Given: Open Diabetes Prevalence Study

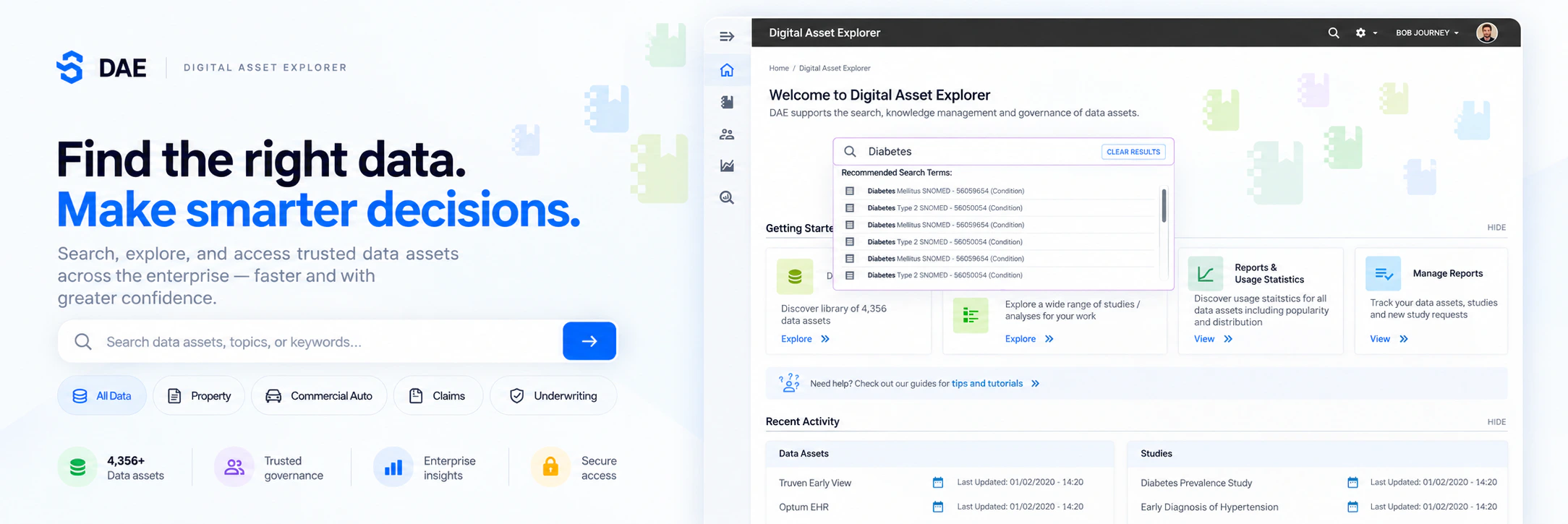Looking at the screenshot, I should 1196,483.
